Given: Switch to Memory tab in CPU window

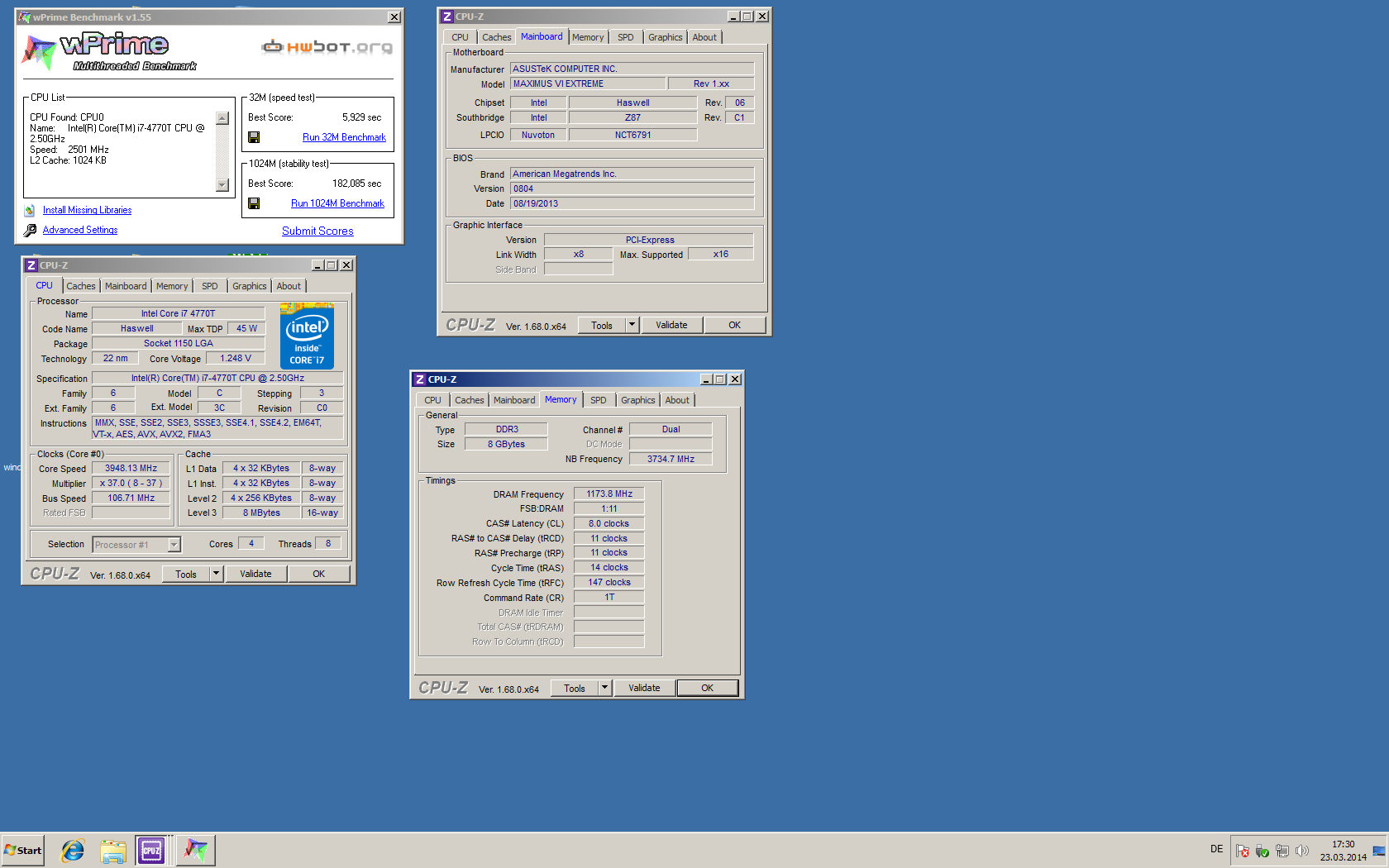Looking at the screenshot, I should tap(172, 286).
